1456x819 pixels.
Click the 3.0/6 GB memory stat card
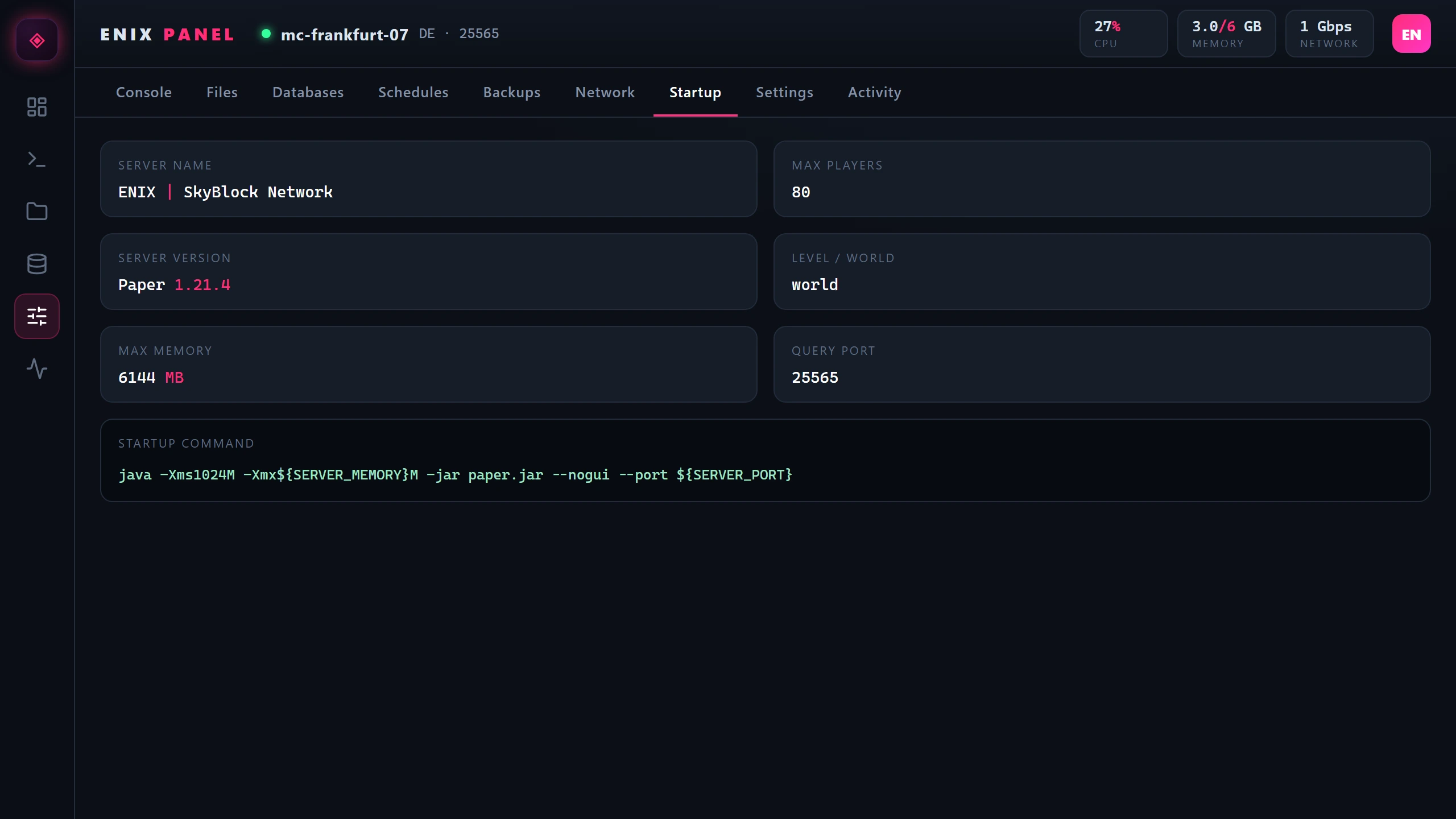click(1226, 34)
